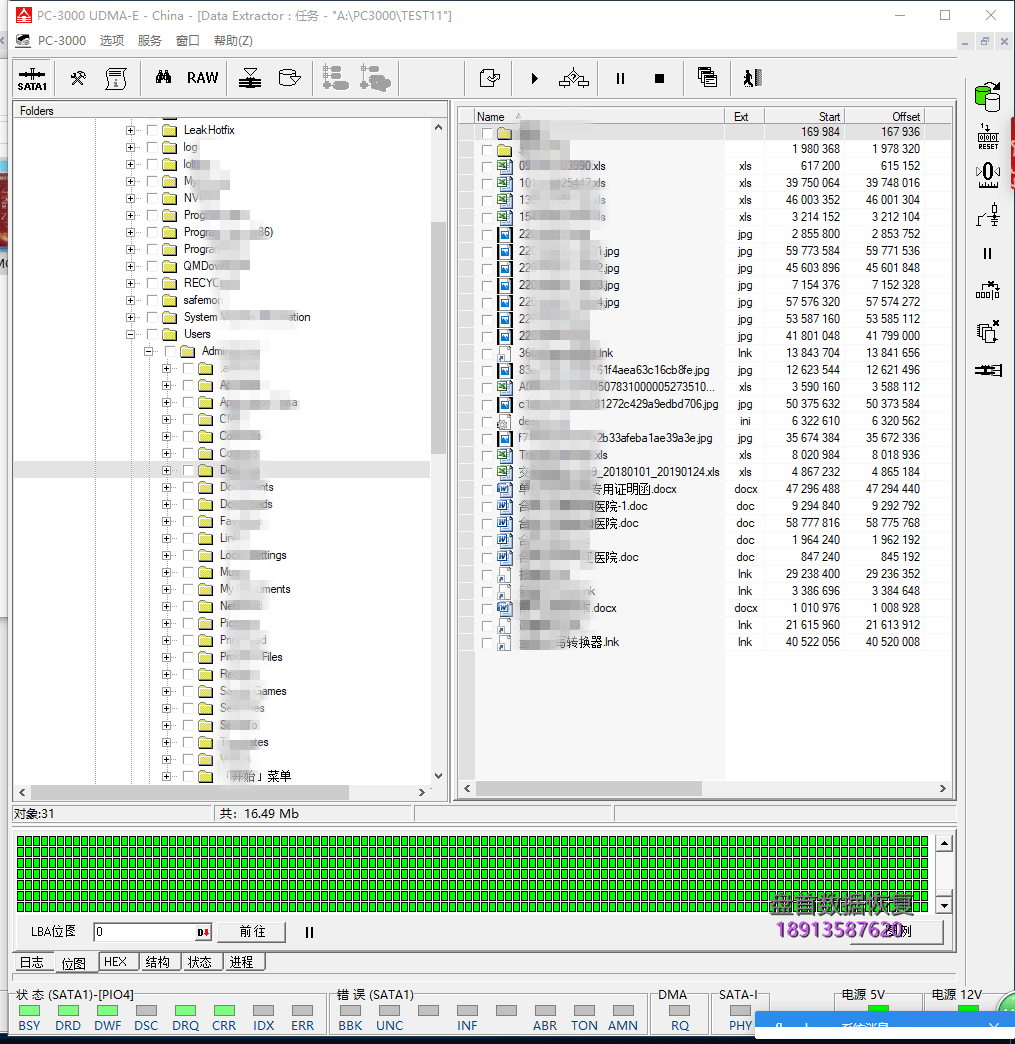Tick the 「开始」菜单 folder checkbox
Viewport: 1015px width, 1044px height.
tap(188, 776)
